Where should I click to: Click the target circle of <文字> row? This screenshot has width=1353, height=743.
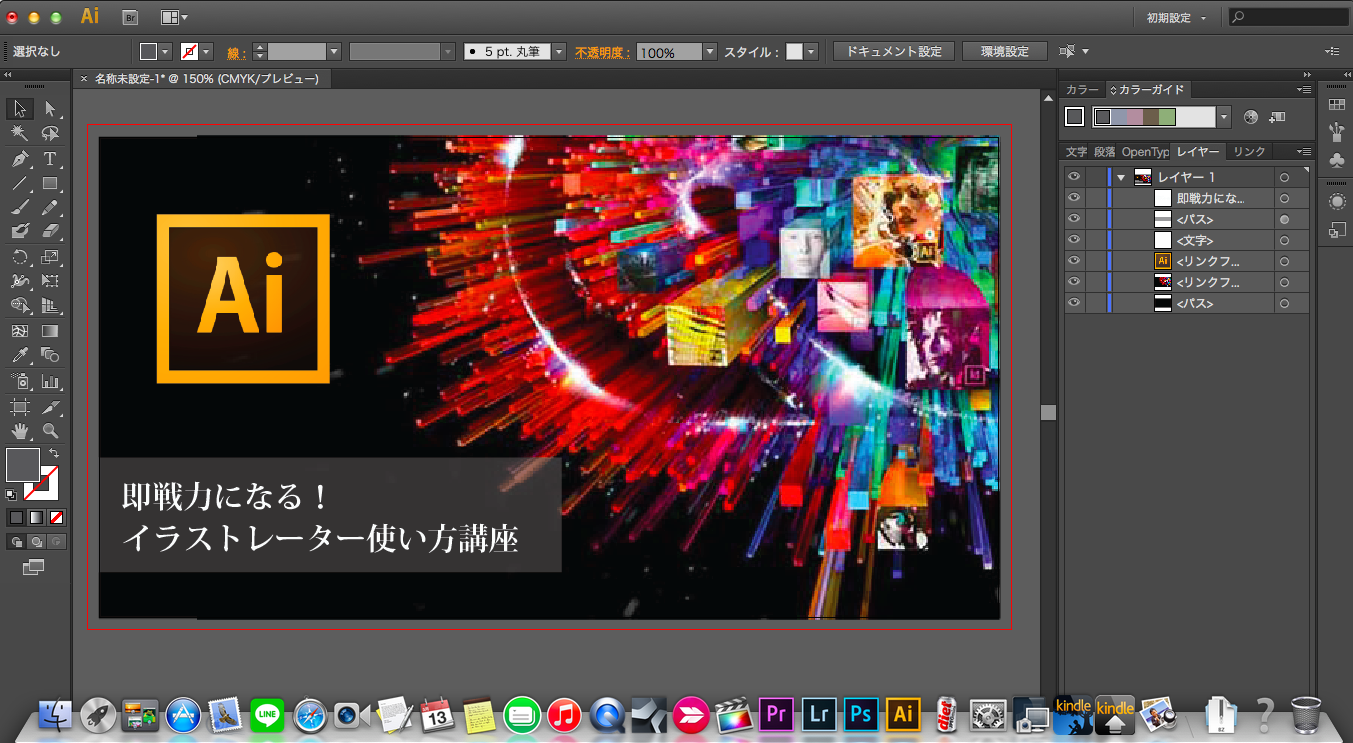[x=1284, y=240]
